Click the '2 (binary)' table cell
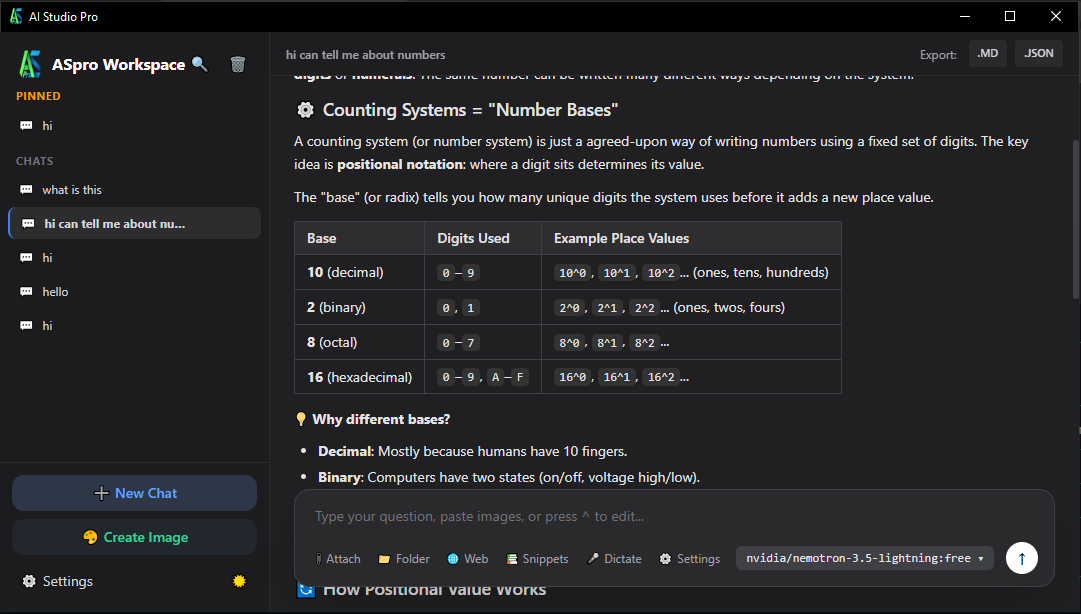 (x=359, y=307)
